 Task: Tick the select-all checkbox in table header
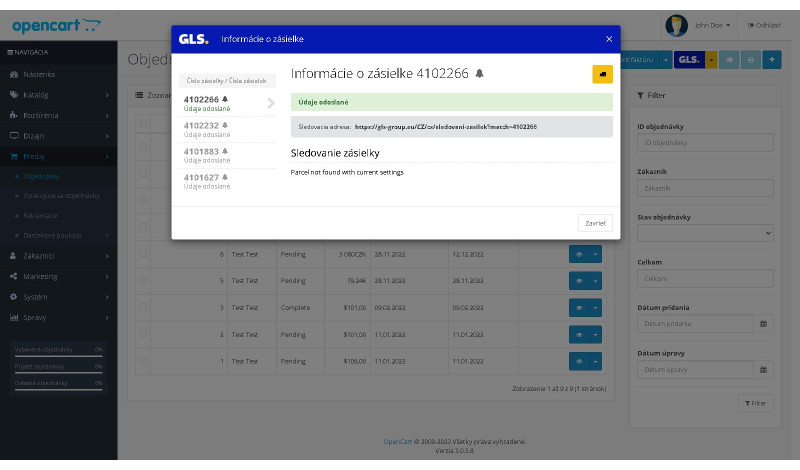point(143,123)
